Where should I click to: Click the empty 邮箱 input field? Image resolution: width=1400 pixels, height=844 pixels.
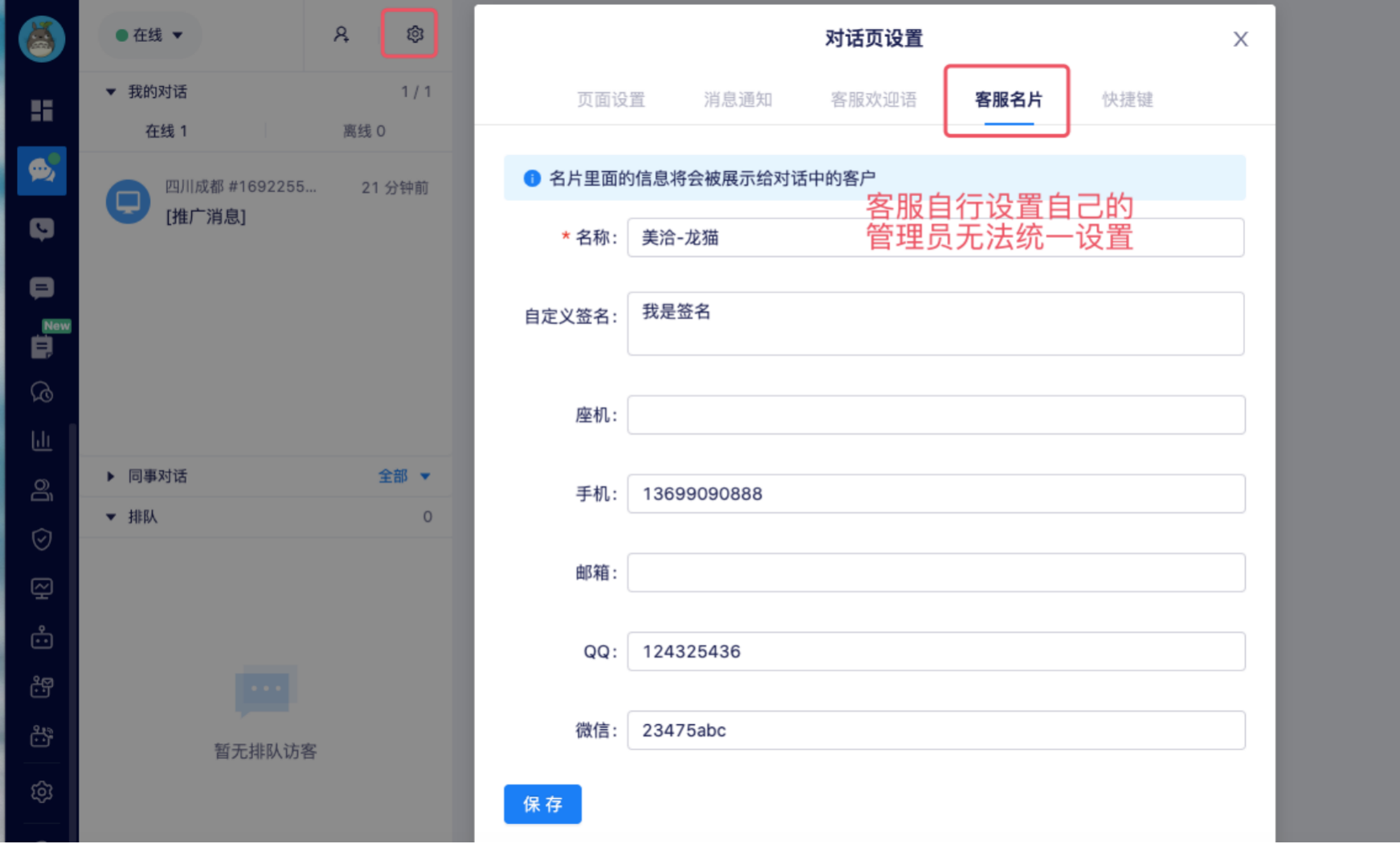point(936,572)
